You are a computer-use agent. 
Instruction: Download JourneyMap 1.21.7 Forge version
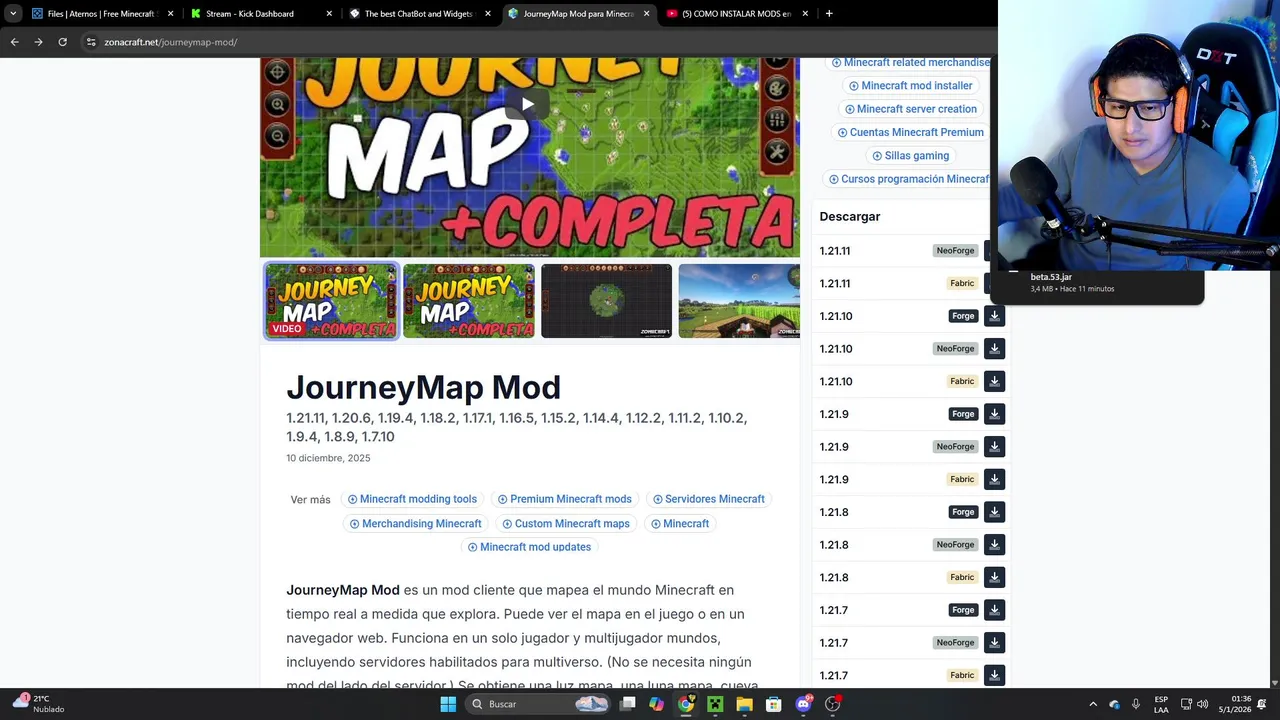994,610
